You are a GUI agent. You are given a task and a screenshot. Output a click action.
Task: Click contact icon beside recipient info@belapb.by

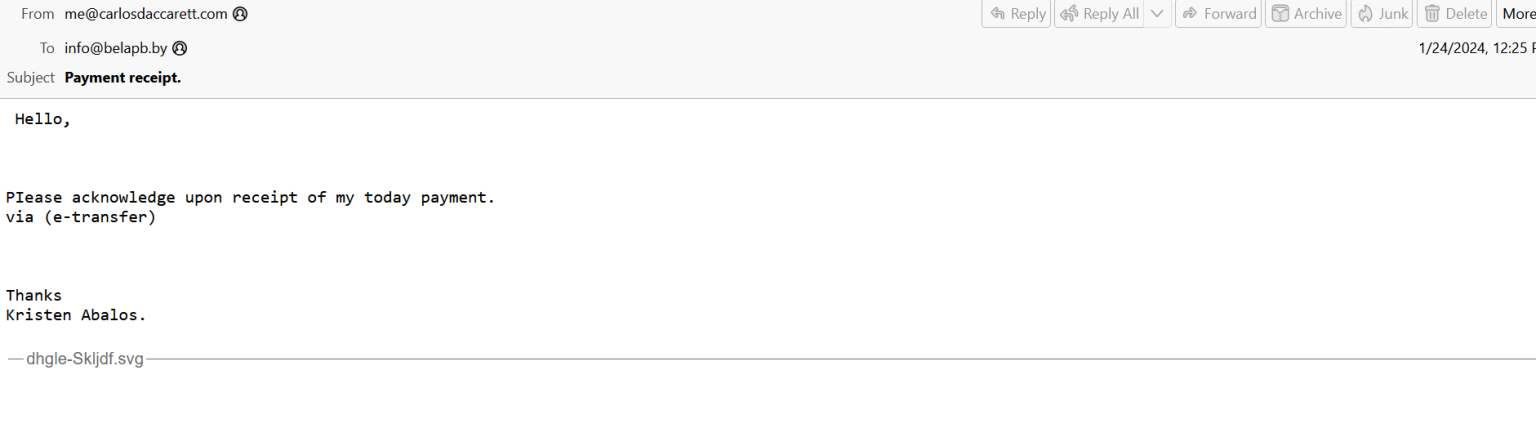(x=180, y=48)
